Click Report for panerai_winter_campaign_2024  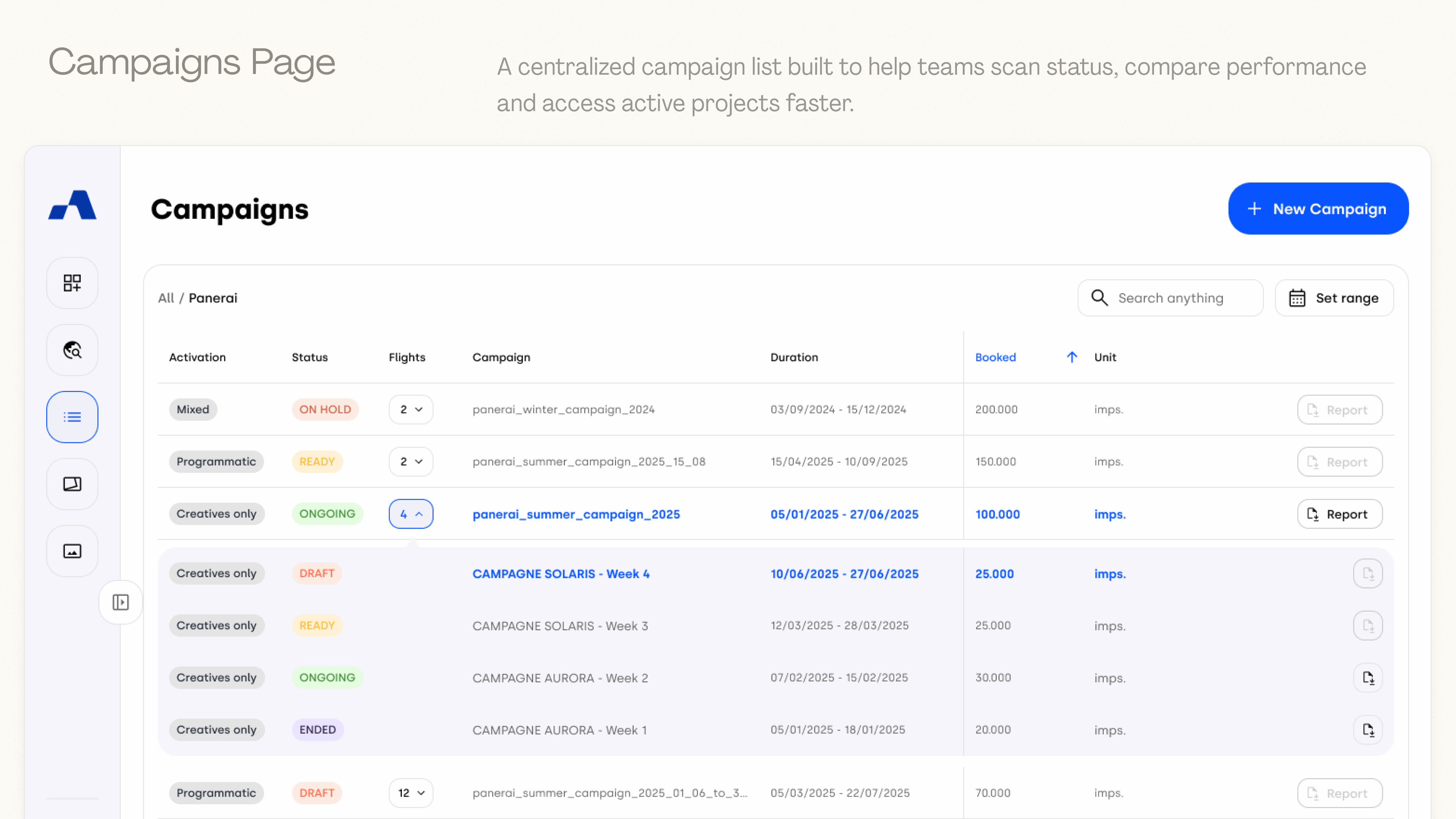[x=1340, y=409]
